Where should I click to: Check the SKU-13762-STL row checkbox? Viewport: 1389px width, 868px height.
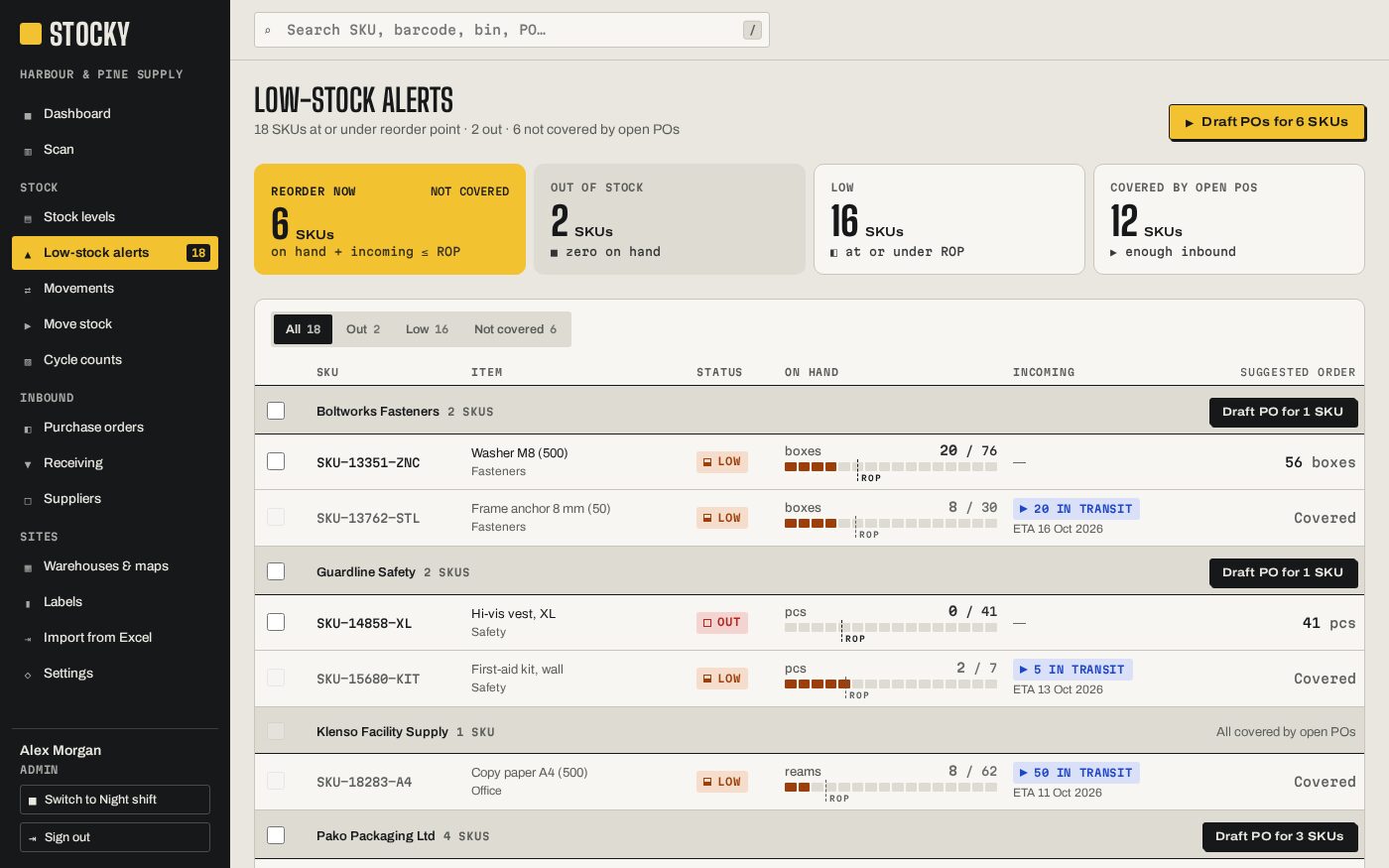[x=276, y=517]
